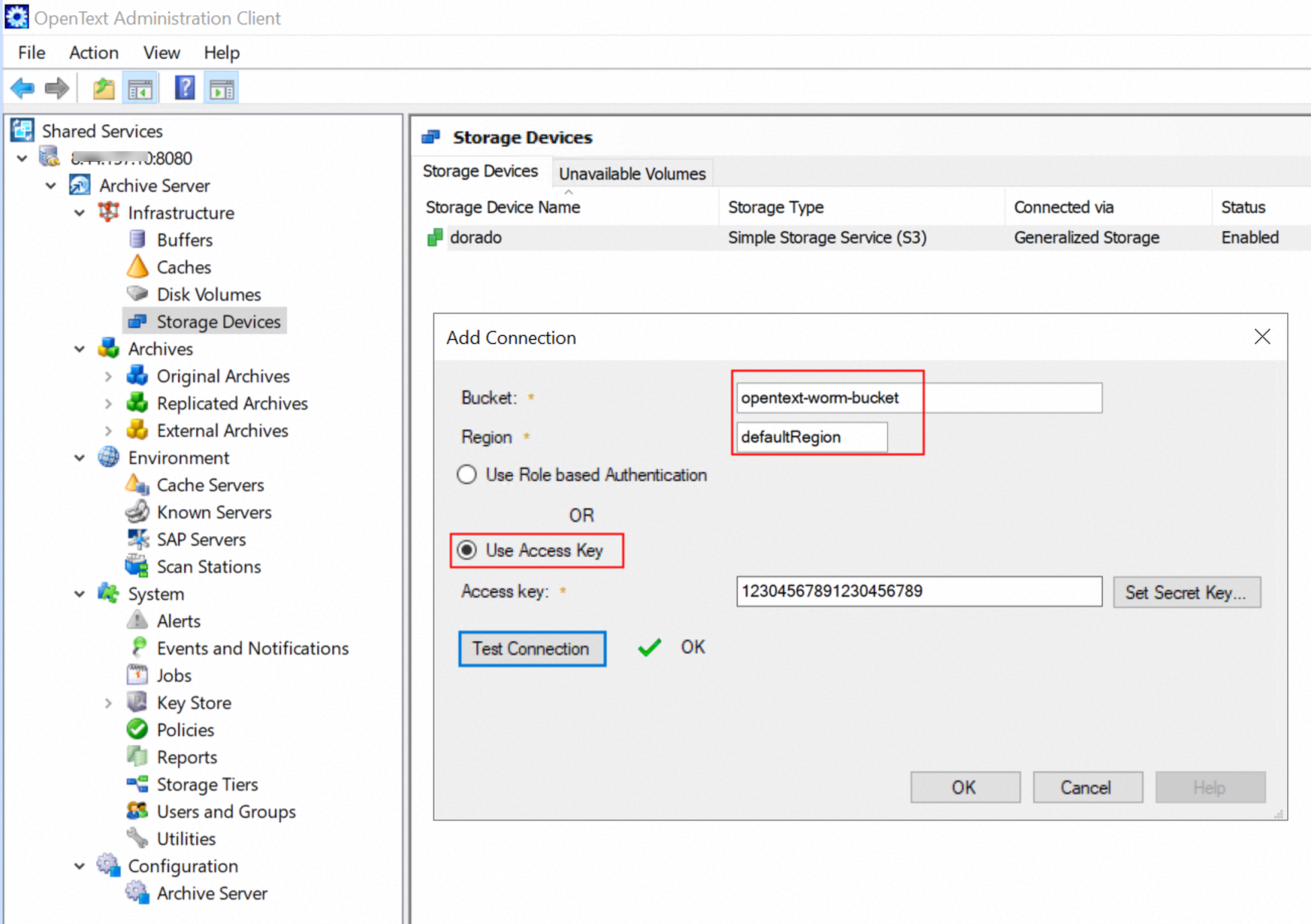
Task: Click the Events and Notifications icon
Action: (139, 648)
